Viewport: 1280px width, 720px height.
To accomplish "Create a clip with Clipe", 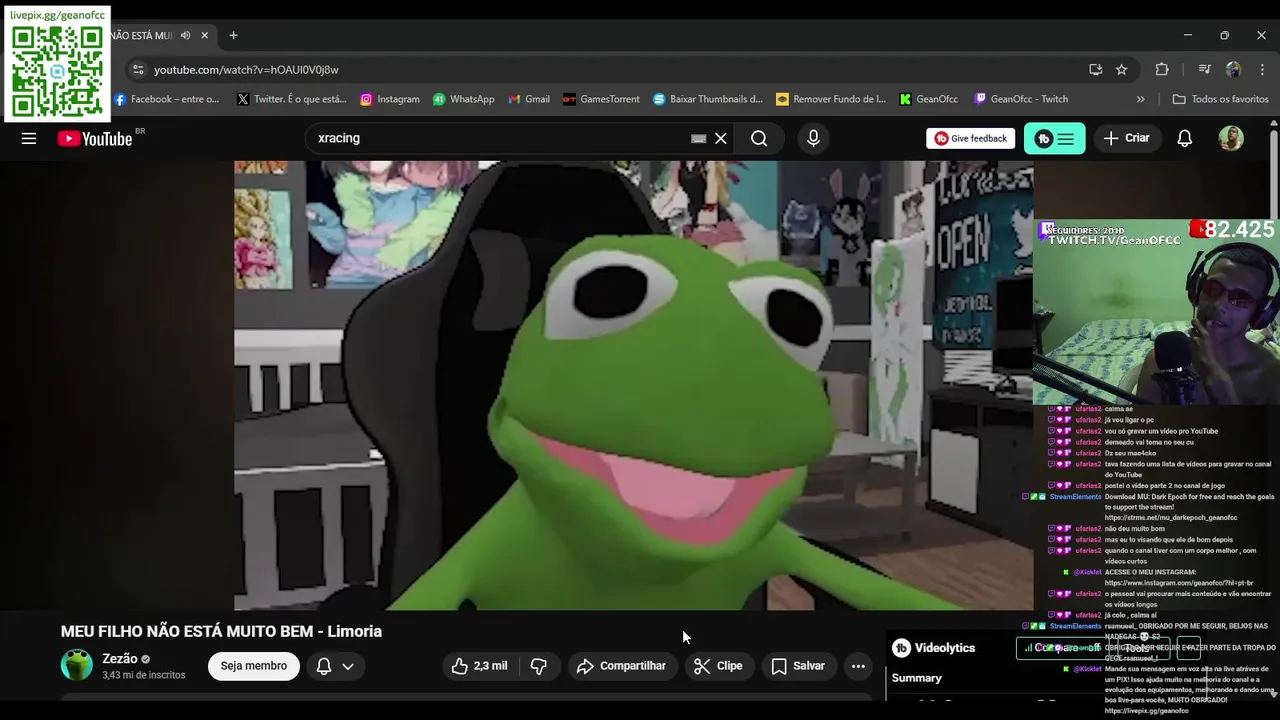I will pyautogui.click(x=719, y=666).
